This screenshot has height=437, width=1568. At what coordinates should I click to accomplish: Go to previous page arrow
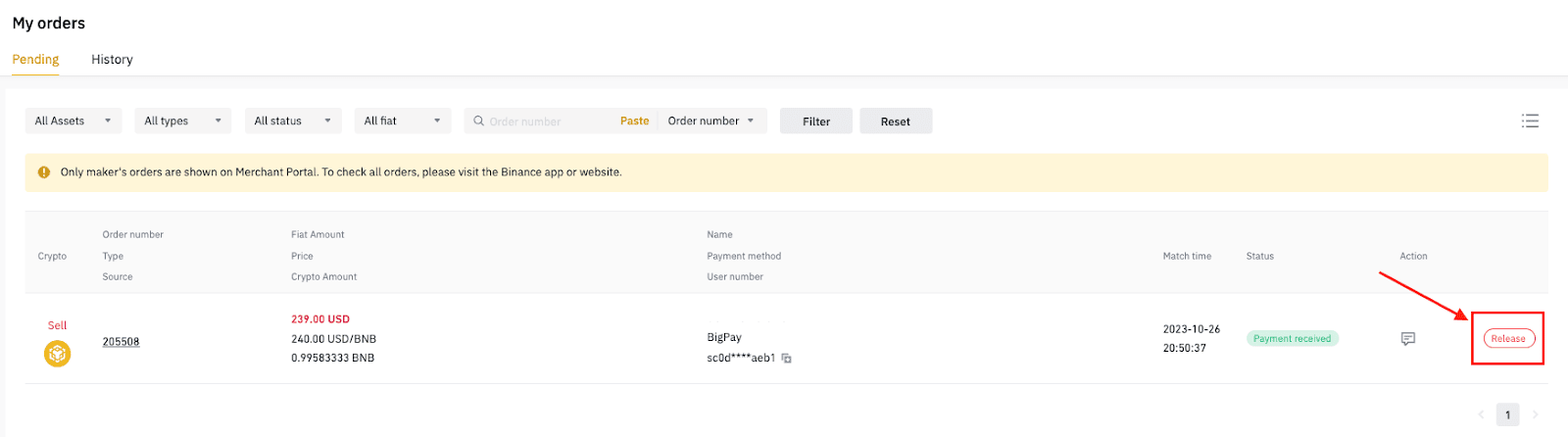1481,414
